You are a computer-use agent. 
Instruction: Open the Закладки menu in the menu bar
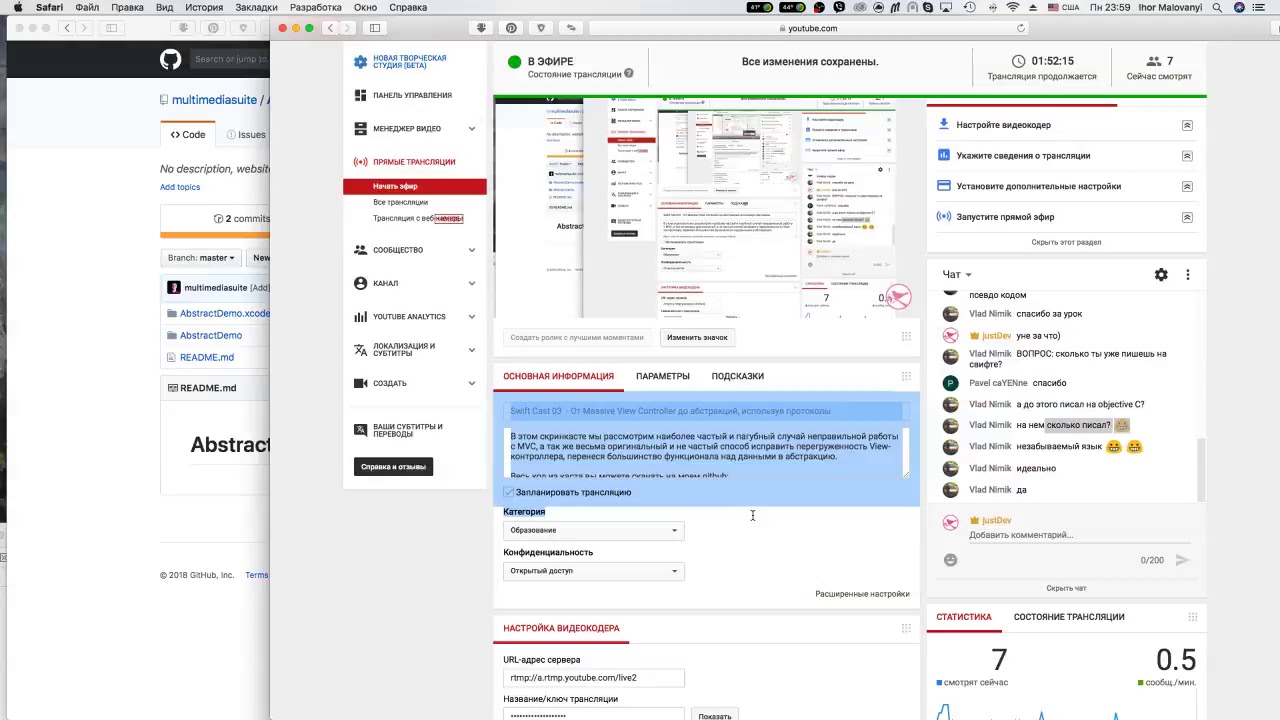point(257,8)
